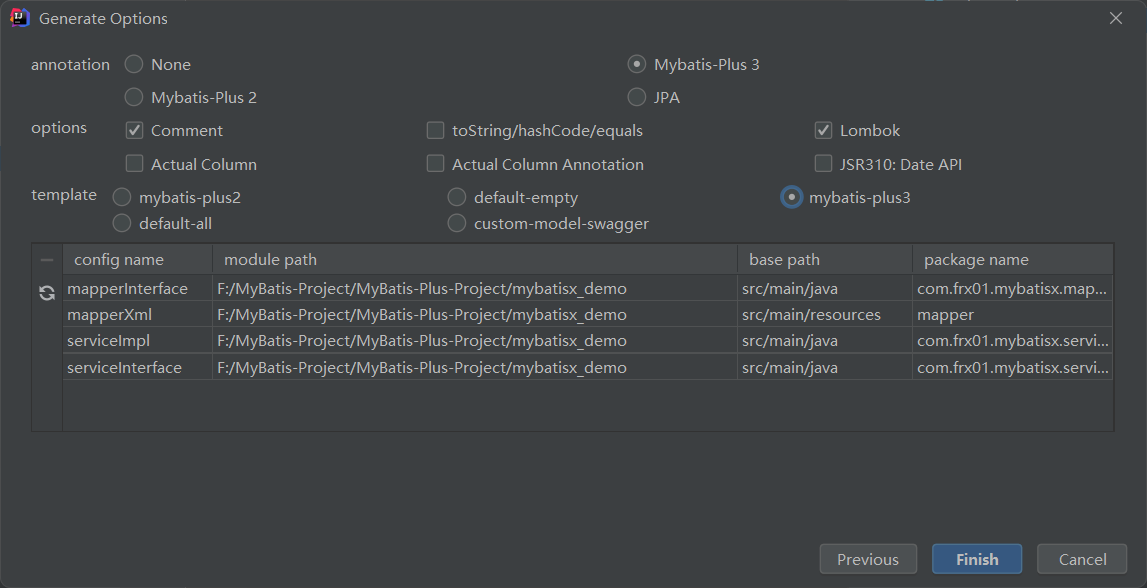Choose the default-all template
Image resolution: width=1147 pixels, height=588 pixels.
[x=122, y=223]
